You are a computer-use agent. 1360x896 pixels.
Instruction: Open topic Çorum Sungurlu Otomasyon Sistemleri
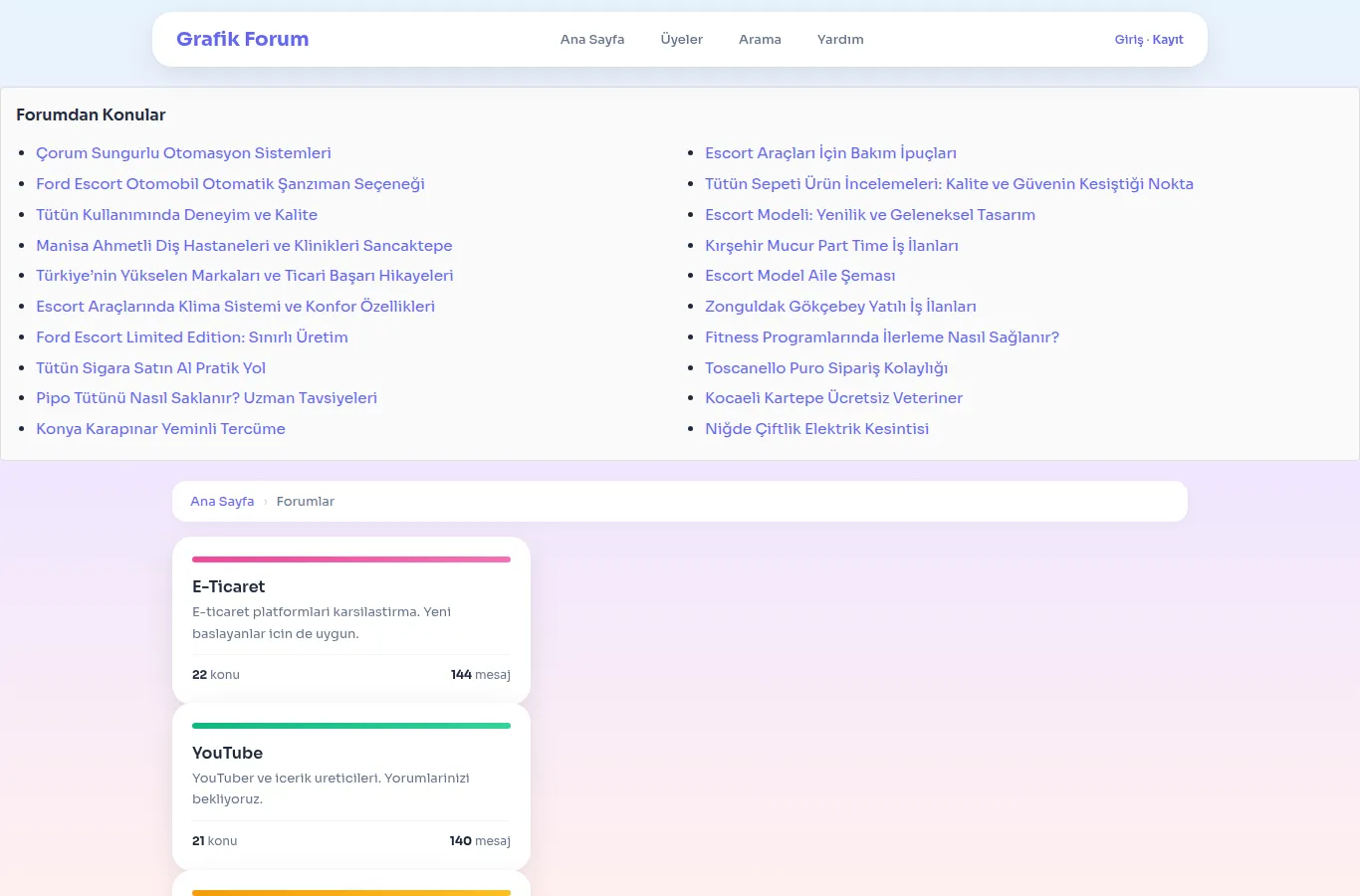coord(183,153)
